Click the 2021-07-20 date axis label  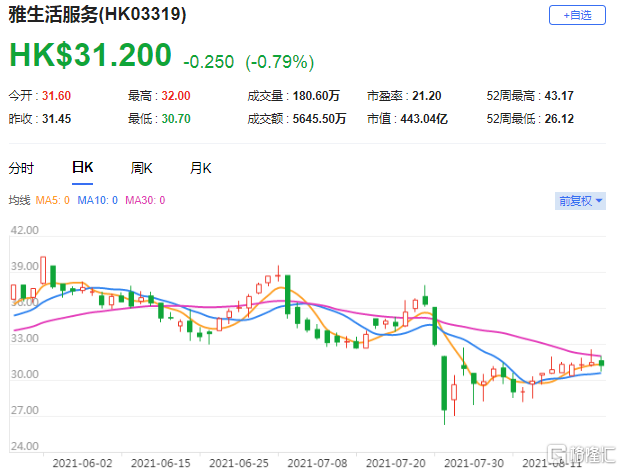coord(395,463)
